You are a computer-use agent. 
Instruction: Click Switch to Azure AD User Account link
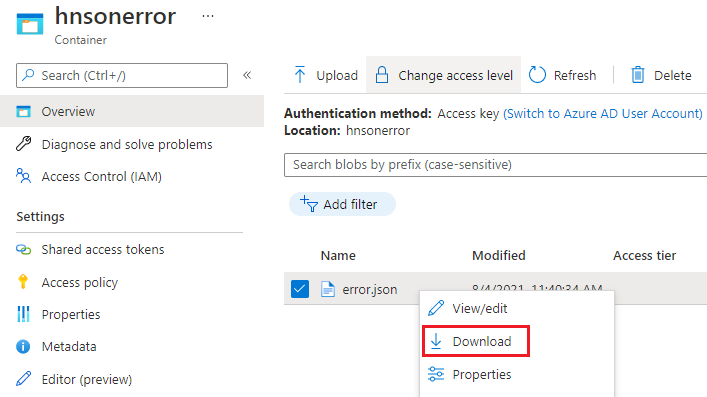click(602, 114)
